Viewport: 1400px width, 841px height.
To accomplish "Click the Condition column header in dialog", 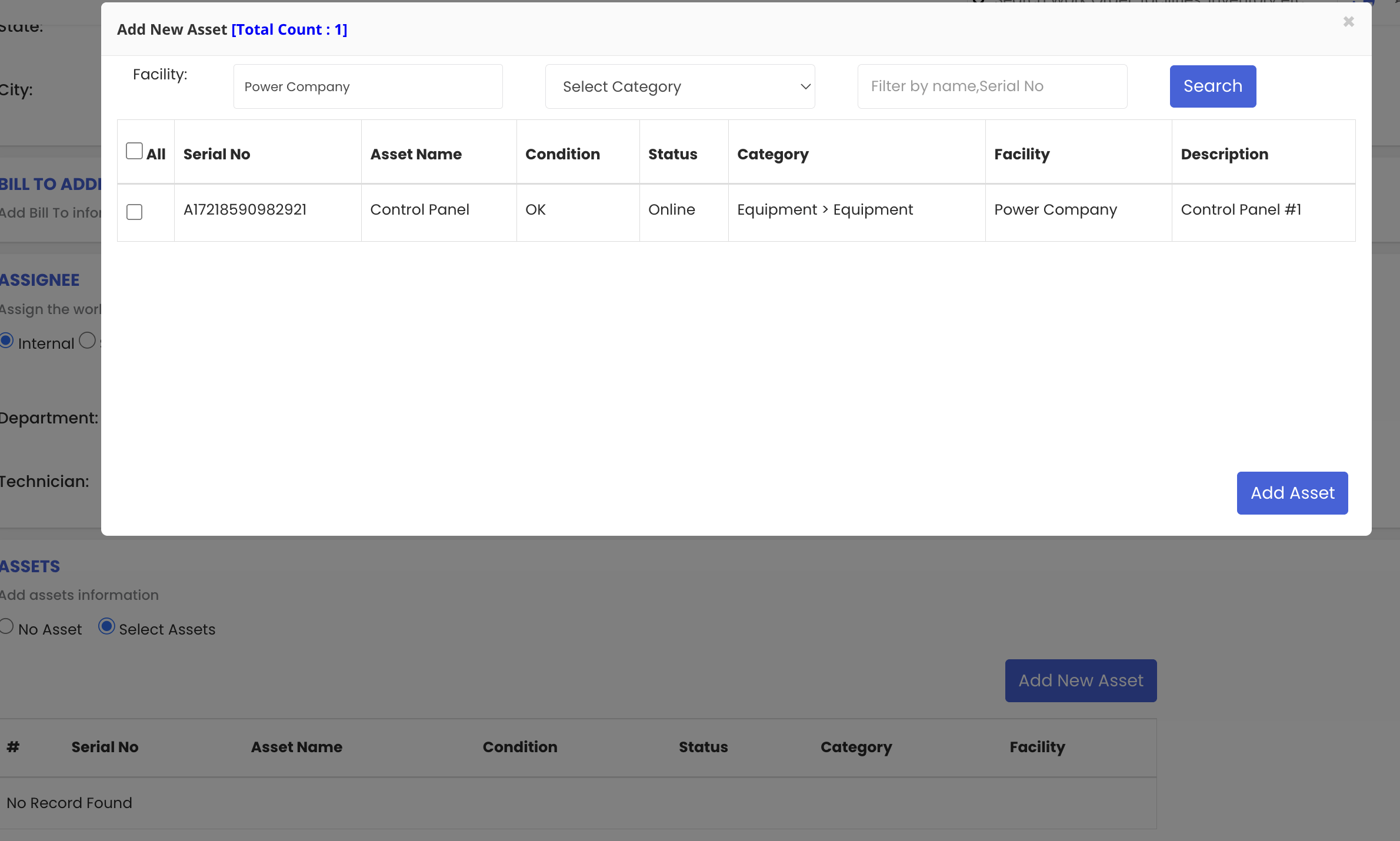I will click(562, 154).
